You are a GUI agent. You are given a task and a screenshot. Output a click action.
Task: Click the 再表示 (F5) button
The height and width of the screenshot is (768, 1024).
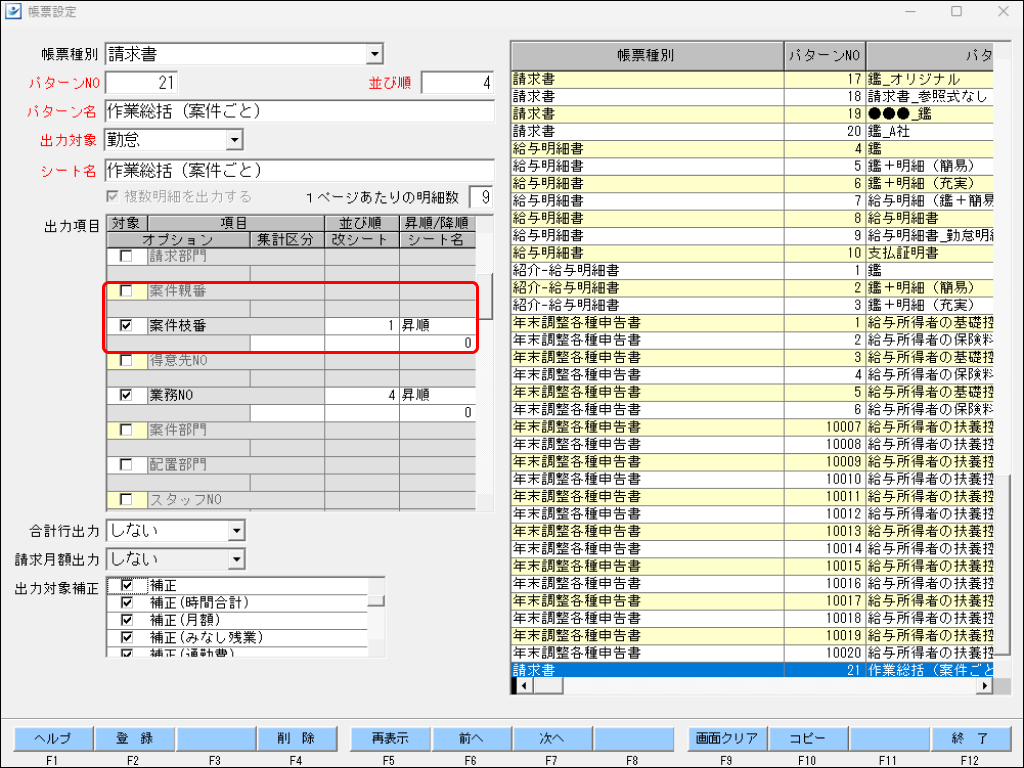tap(388, 738)
